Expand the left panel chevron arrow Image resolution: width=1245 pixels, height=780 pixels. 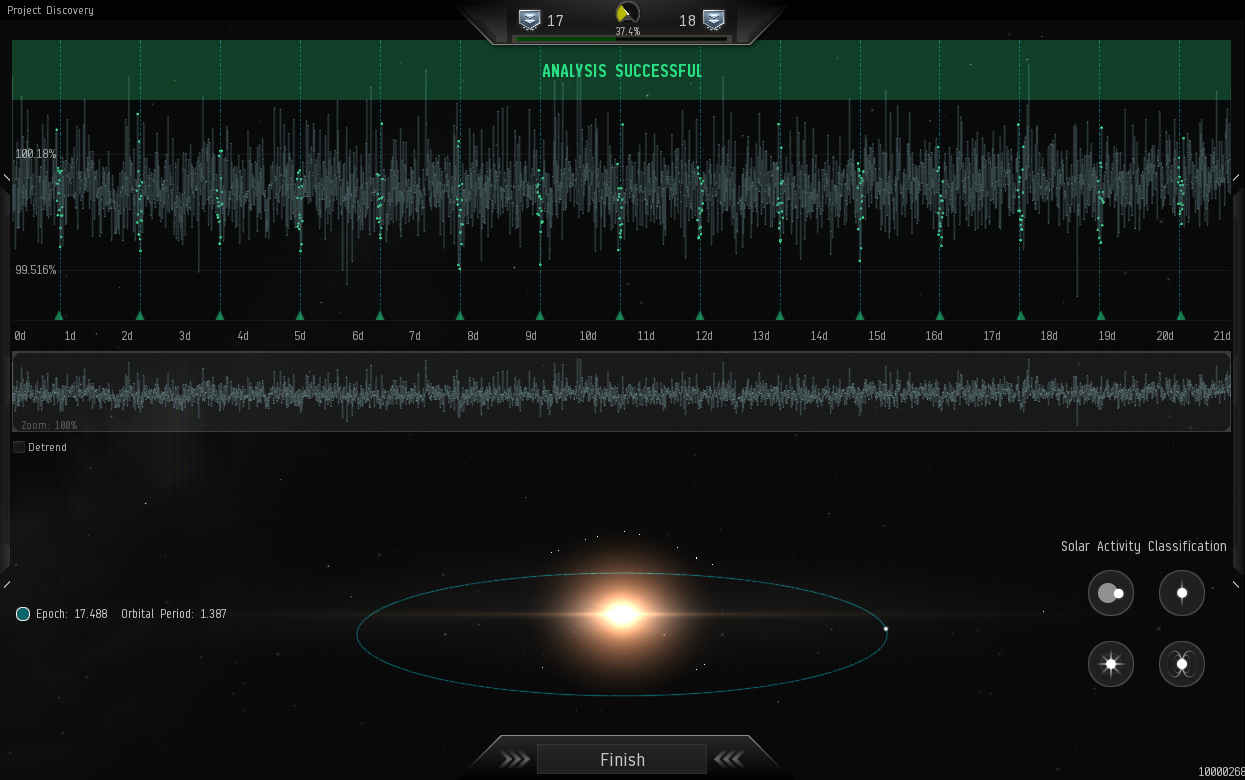click(5, 177)
